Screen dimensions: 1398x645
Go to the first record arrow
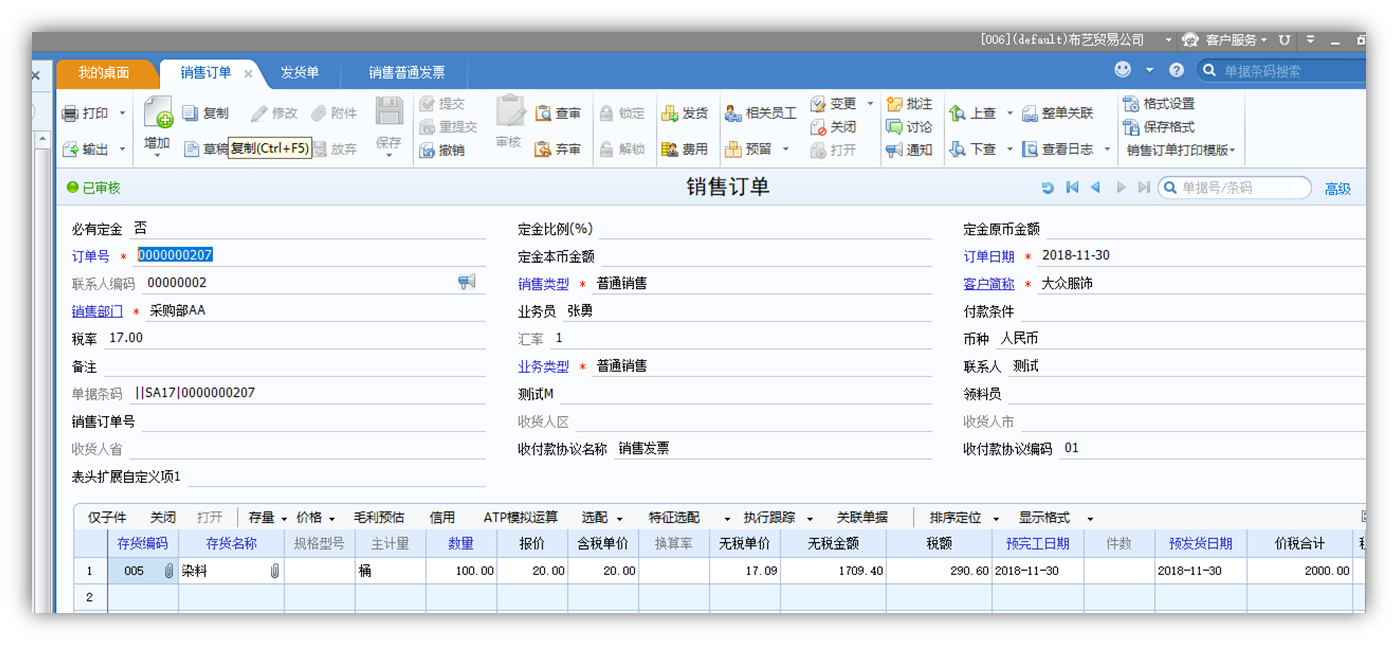coord(1072,188)
